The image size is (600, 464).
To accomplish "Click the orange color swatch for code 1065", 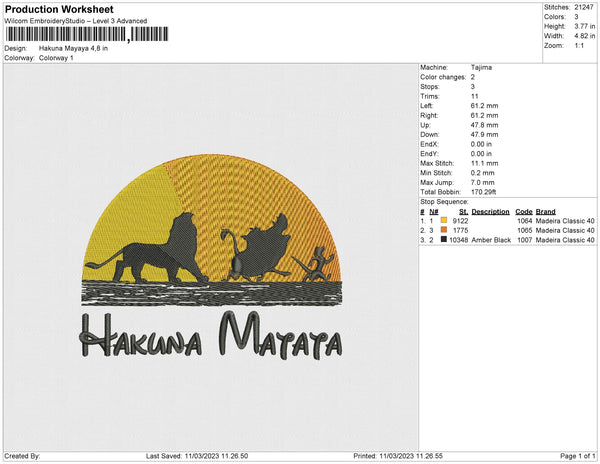I will 444,230.
